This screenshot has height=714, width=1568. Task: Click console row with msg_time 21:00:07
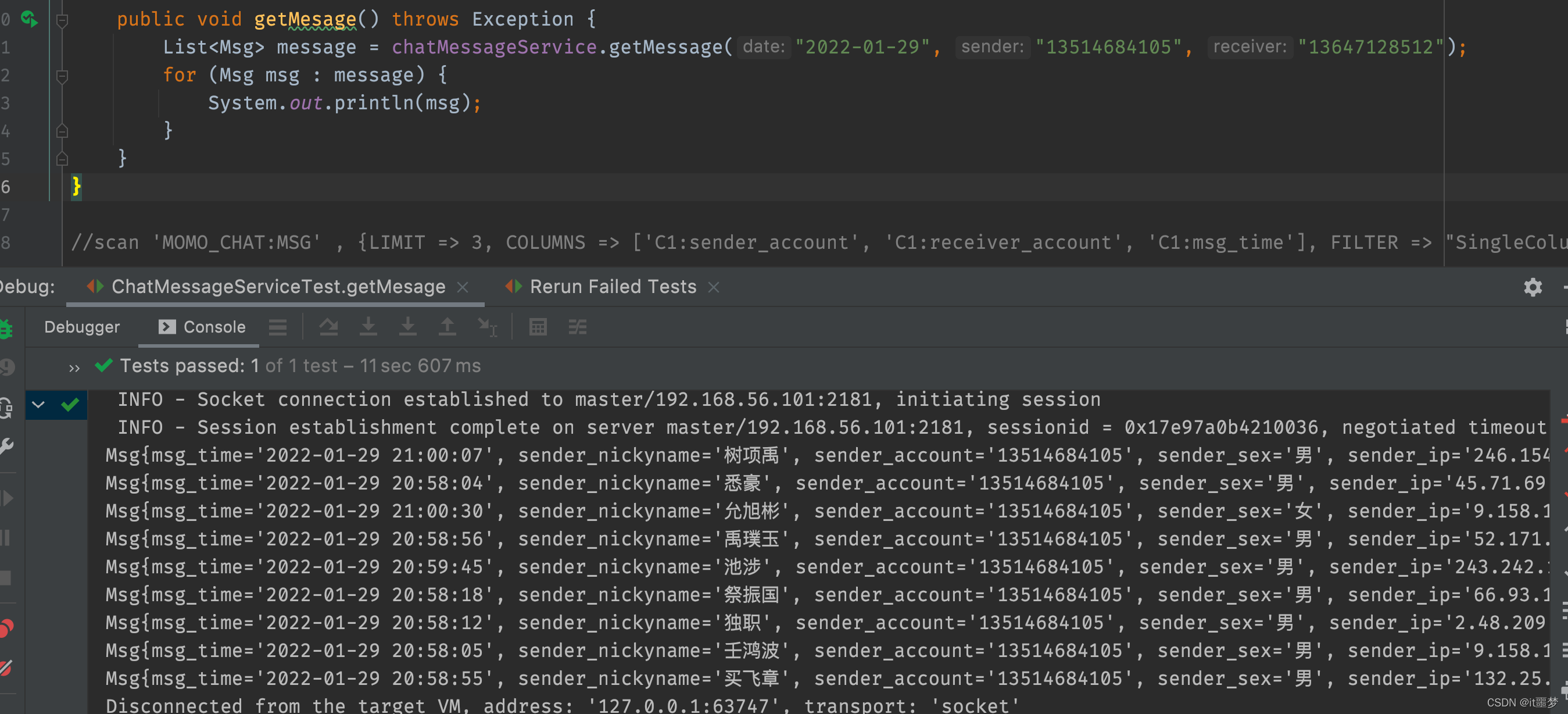pos(827,456)
